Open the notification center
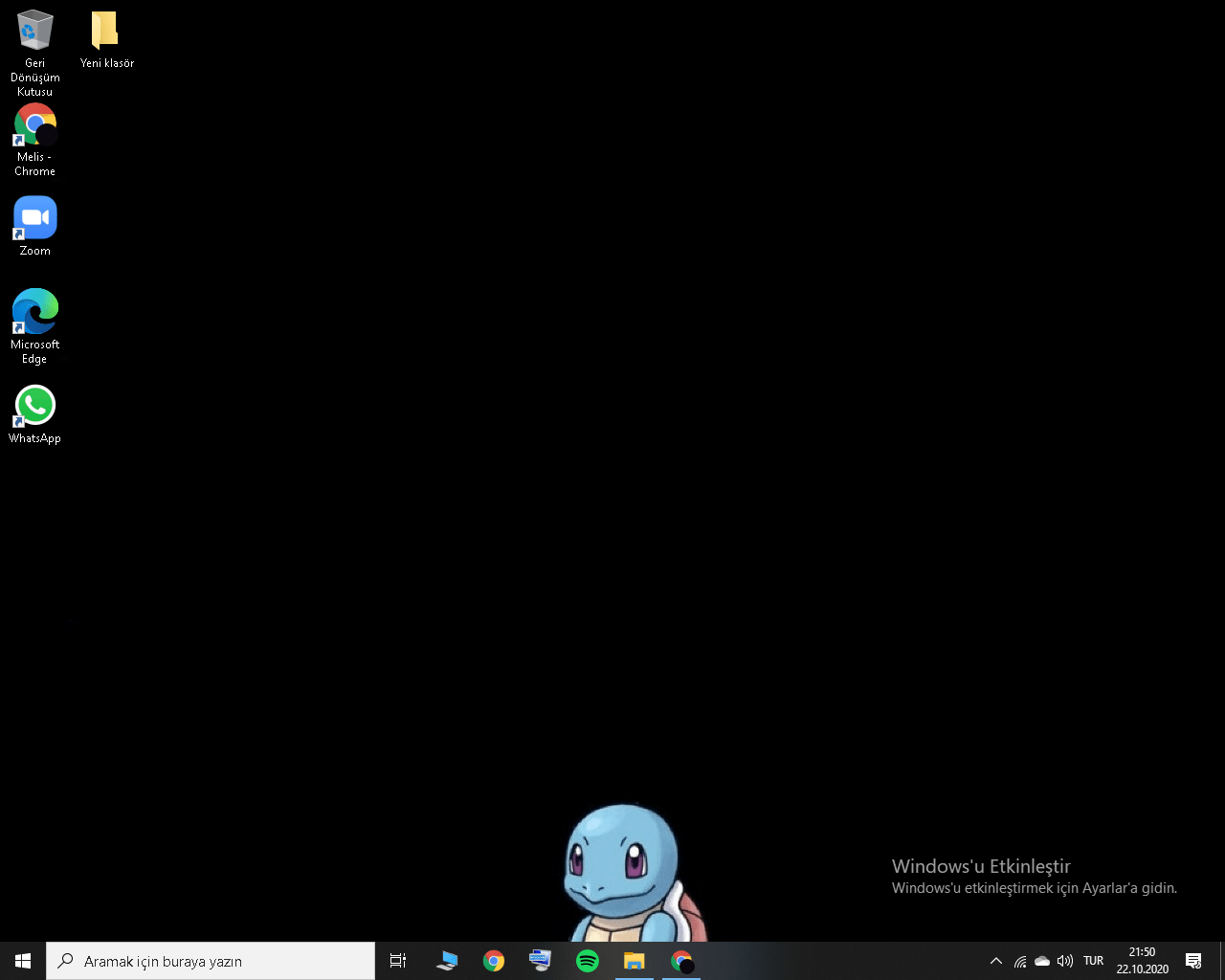The width and height of the screenshot is (1225, 980). coord(1193,961)
